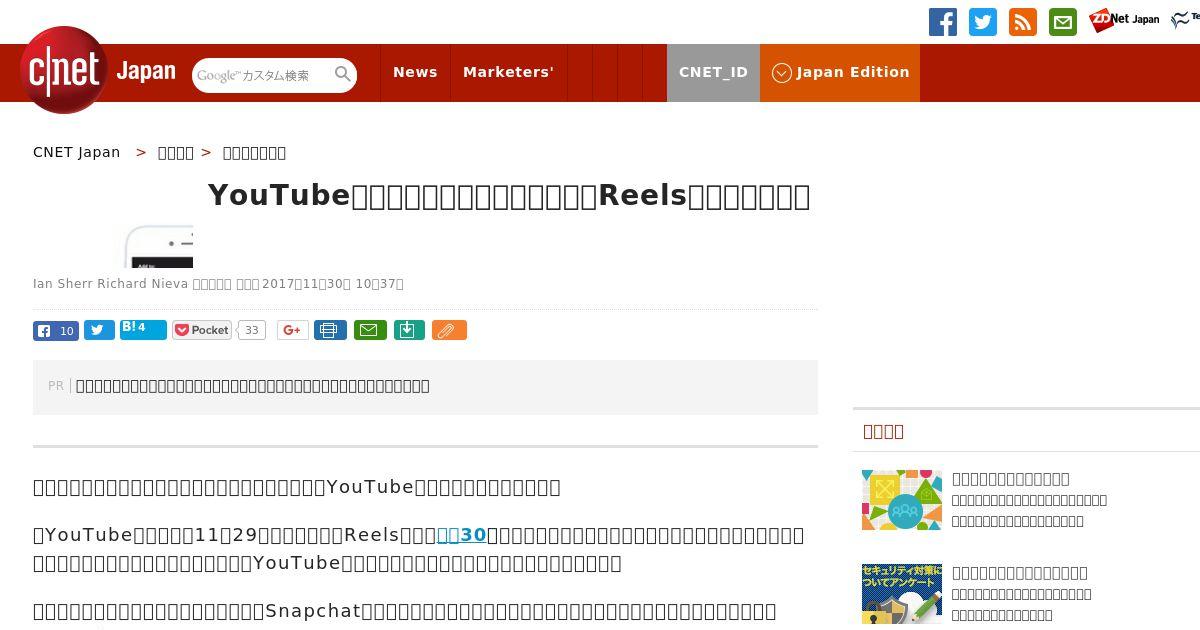The height and width of the screenshot is (630, 1200).
Task: Save article to Pocket
Action: [x=202, y=330]
